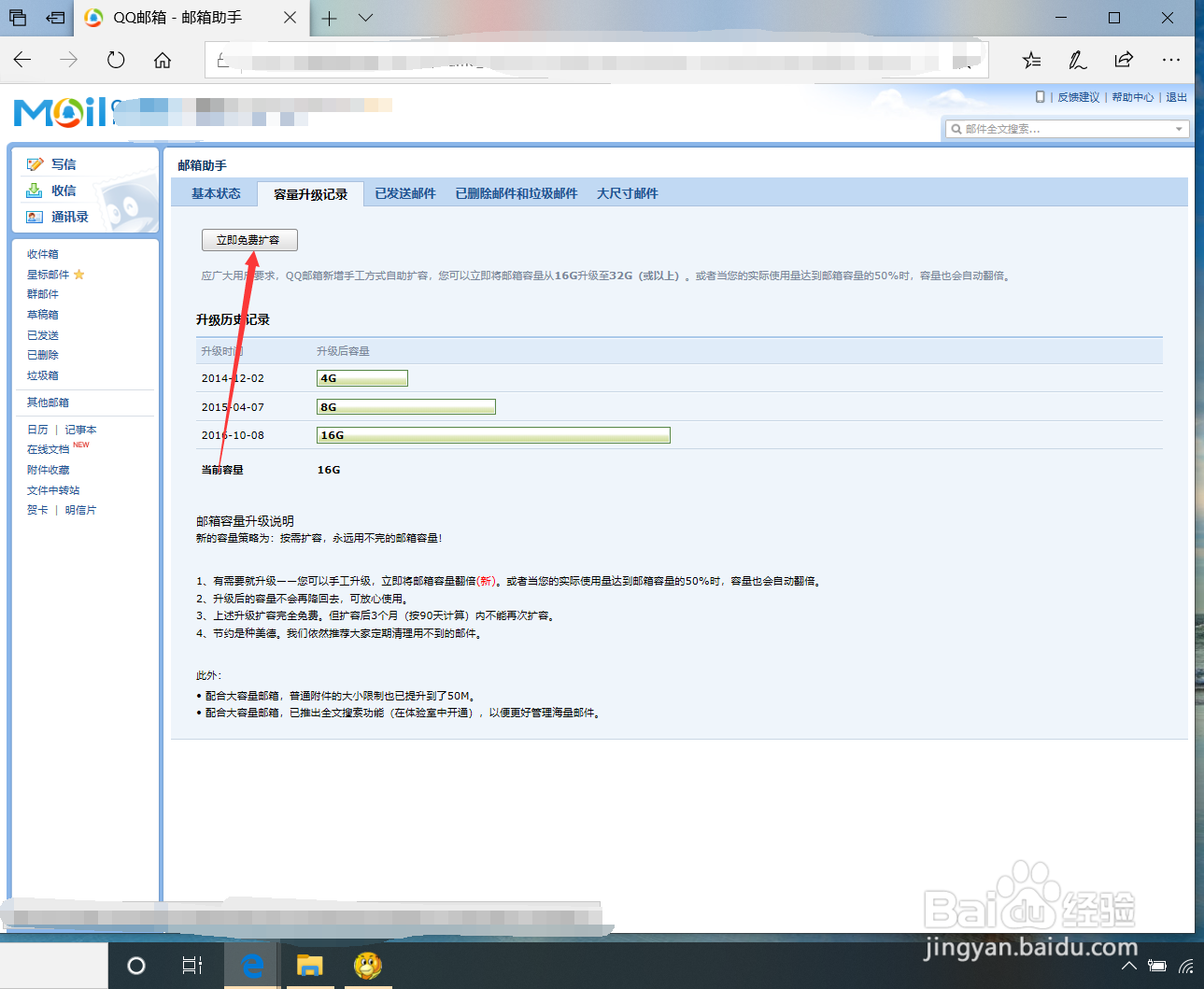Click the mobile phone icon near 反馈建议
1204x989 pixels.
(1040, 97)
